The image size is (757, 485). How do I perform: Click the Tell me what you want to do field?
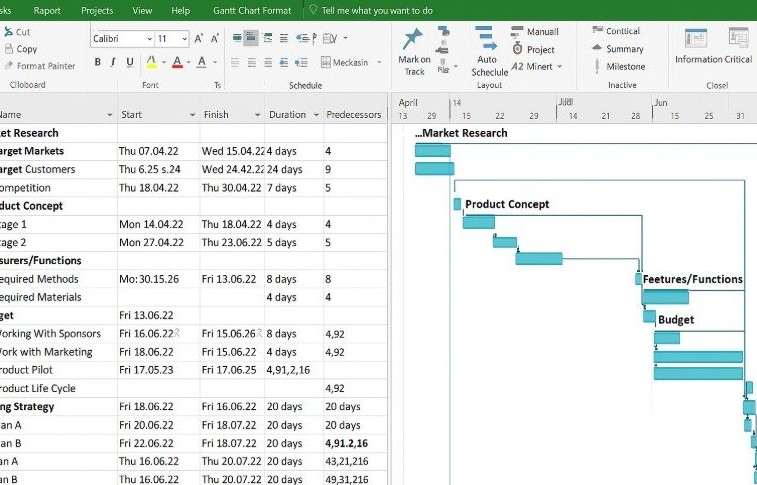point(377,10)
